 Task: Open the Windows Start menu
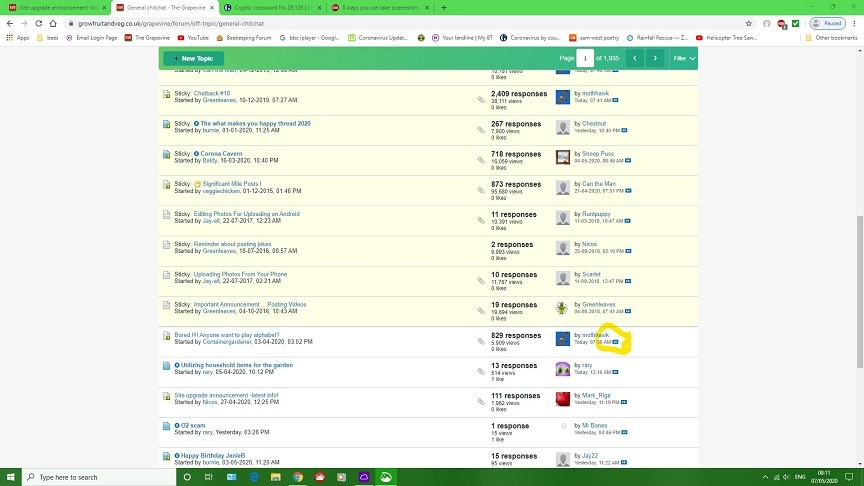click(x=10, y=477)
